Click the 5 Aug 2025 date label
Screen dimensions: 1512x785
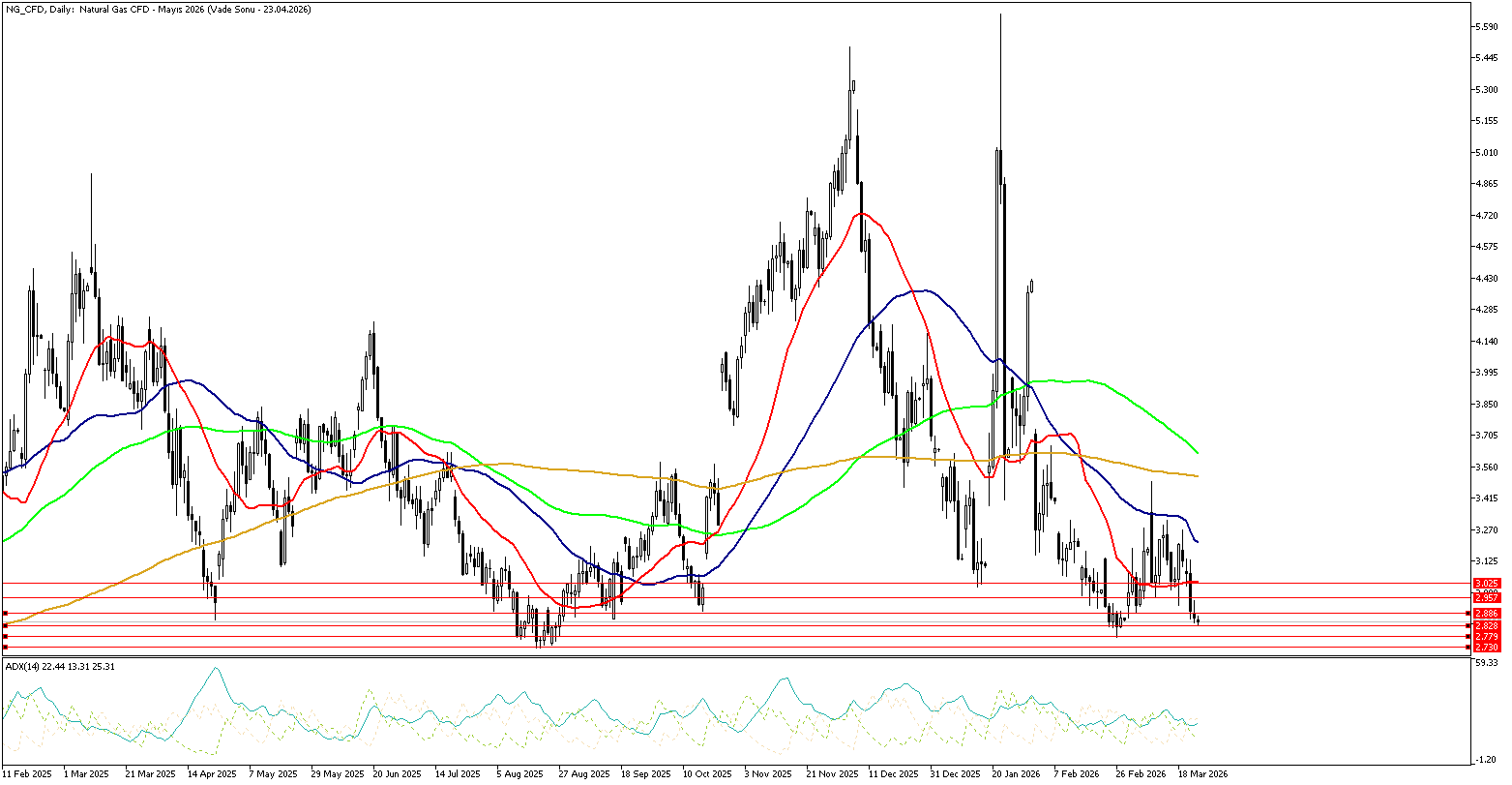(519, 774)
